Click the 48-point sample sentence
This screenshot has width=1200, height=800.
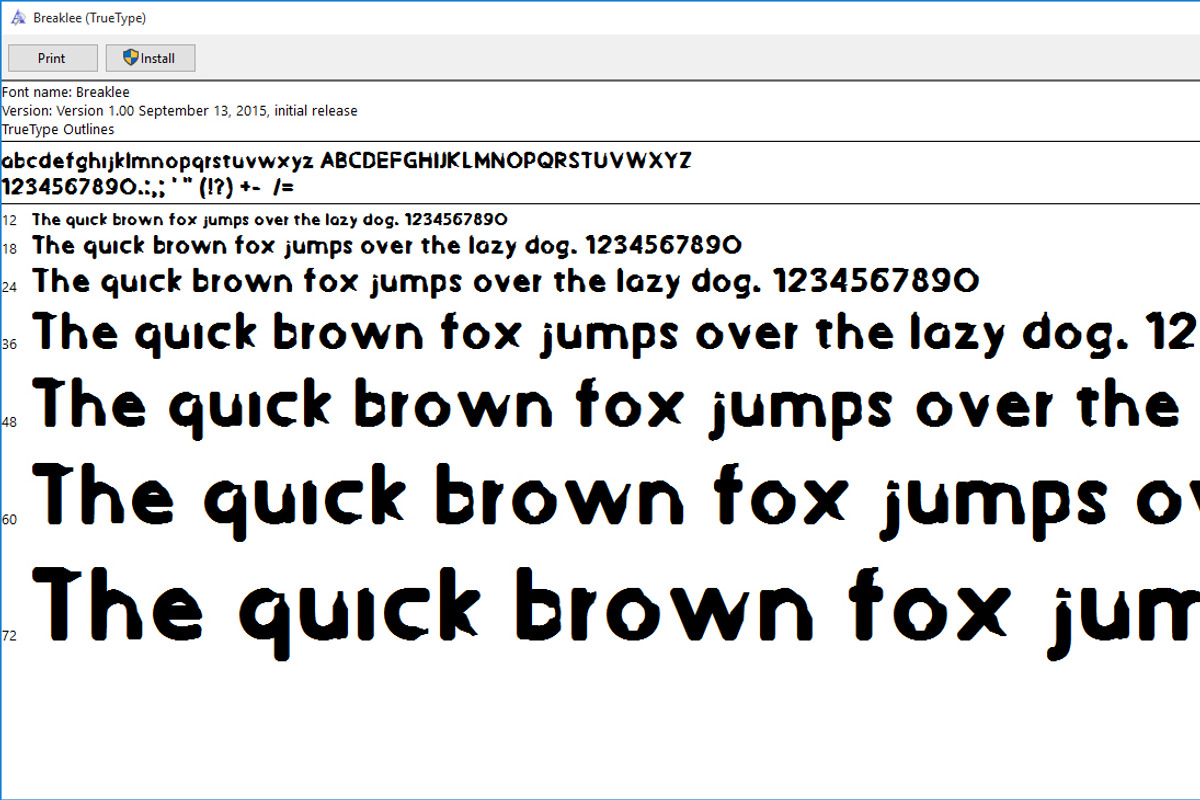pos(606,407)
